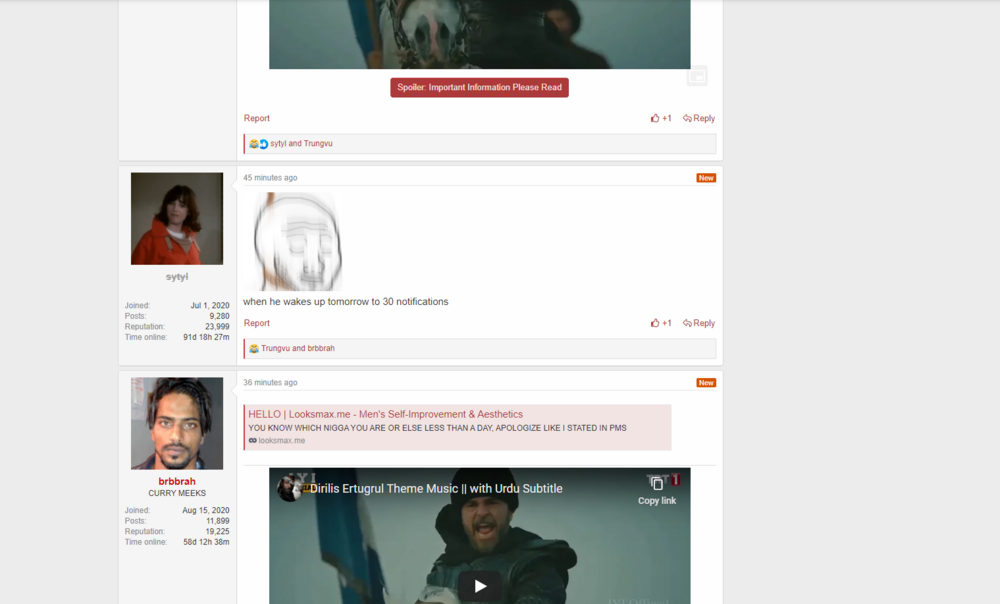Open sytyl's username profile link
This screenshot has width=1000, height=604.
[x=177, y=277]
